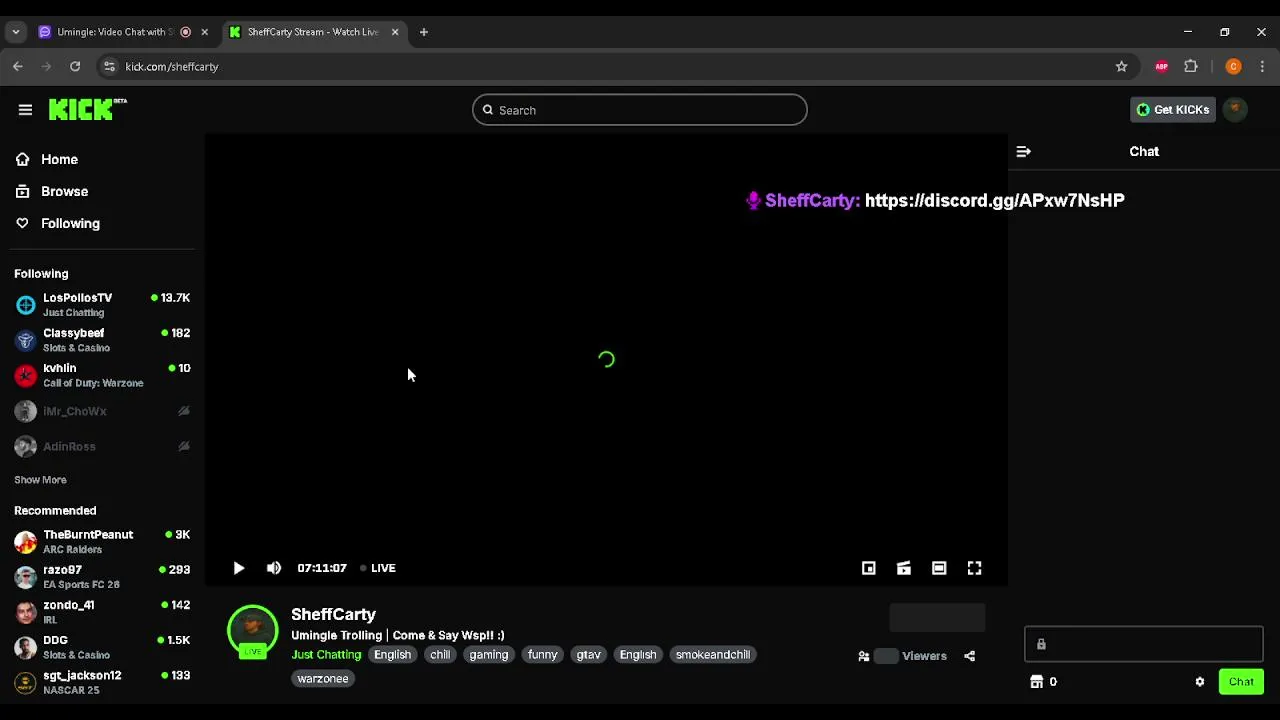Expand Show More following list
Viewport: 1280px width, 720px height.
[x=40, y=480]
